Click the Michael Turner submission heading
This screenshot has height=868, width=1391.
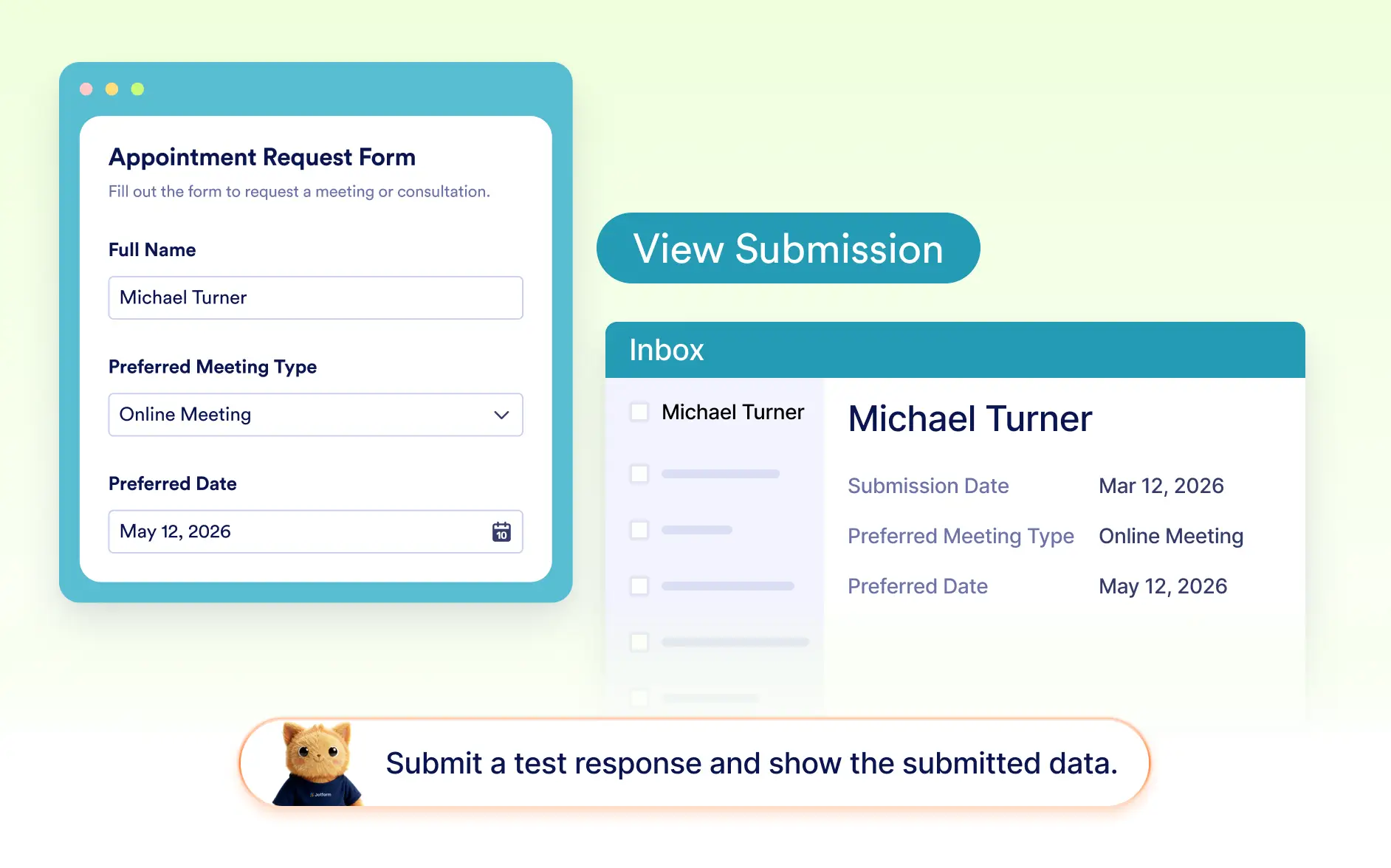click(969, 418)
